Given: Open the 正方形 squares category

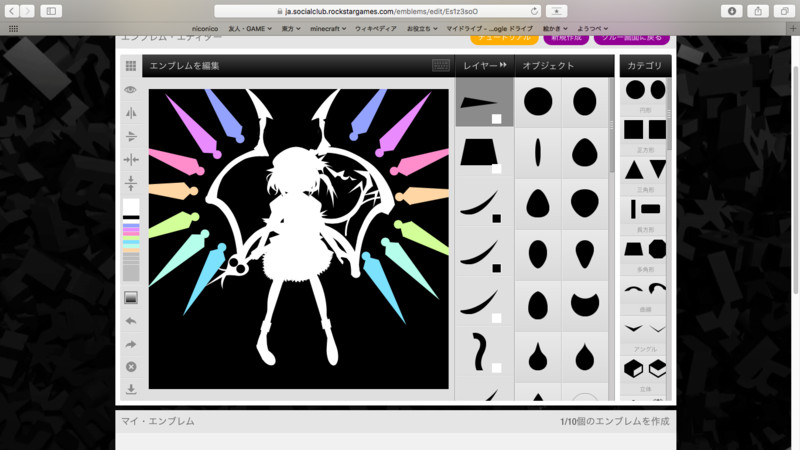Looking at the screenshot, I should tap(645, 135).
